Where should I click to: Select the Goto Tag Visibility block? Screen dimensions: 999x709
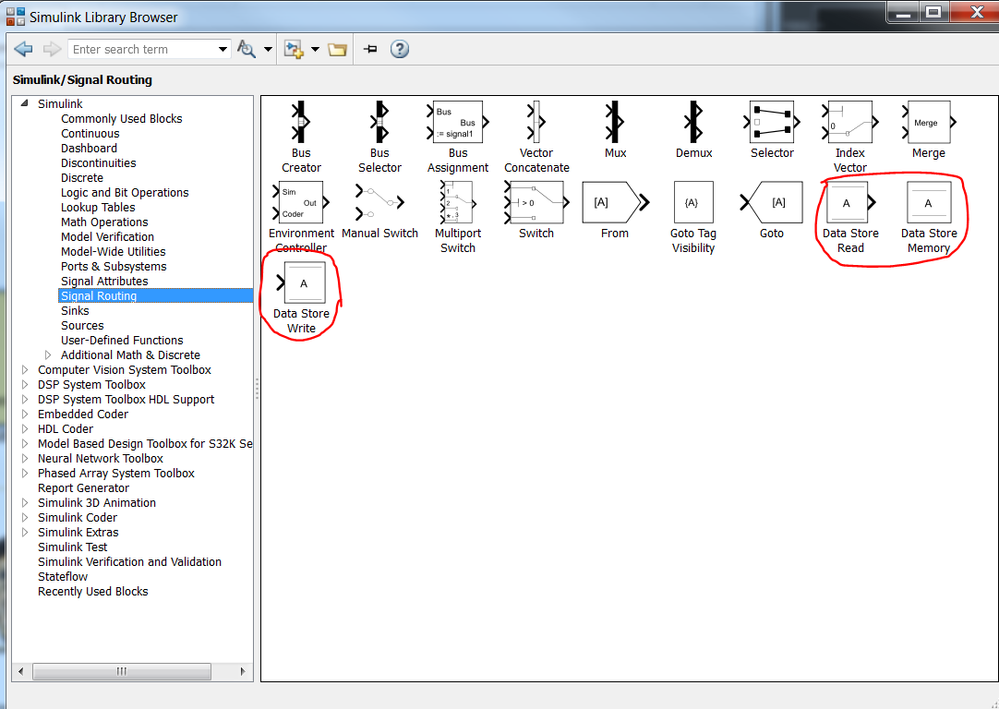693,203
